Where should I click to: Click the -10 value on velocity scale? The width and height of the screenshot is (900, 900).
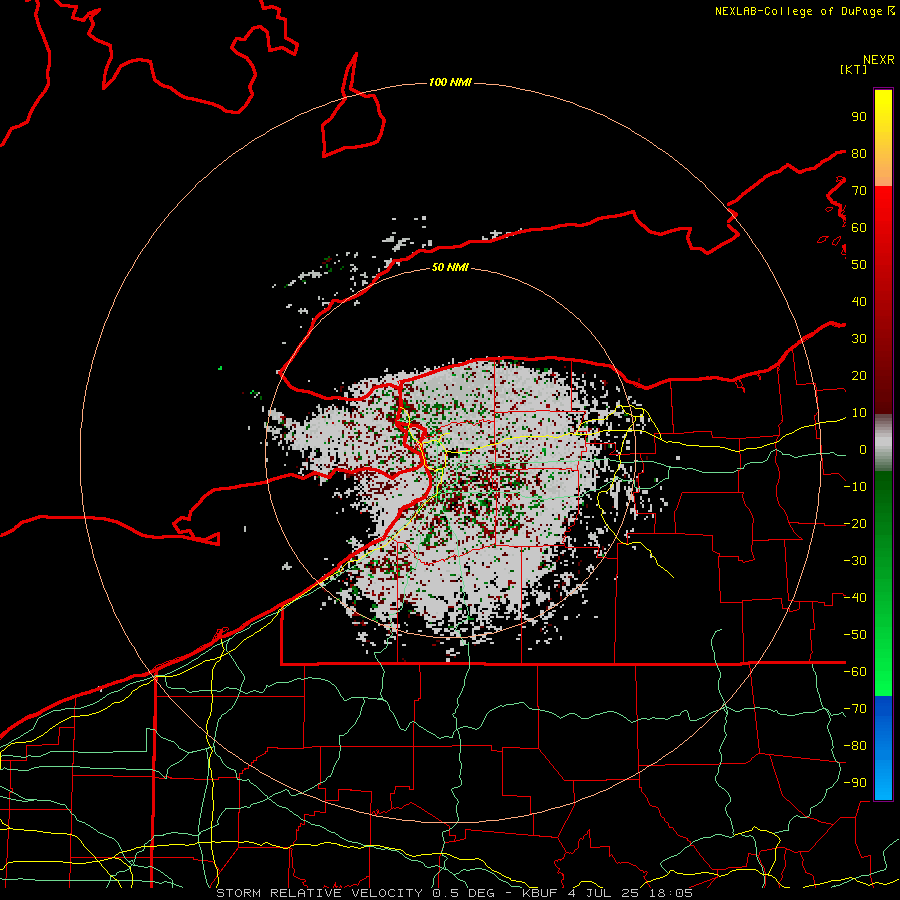[855, 487]
